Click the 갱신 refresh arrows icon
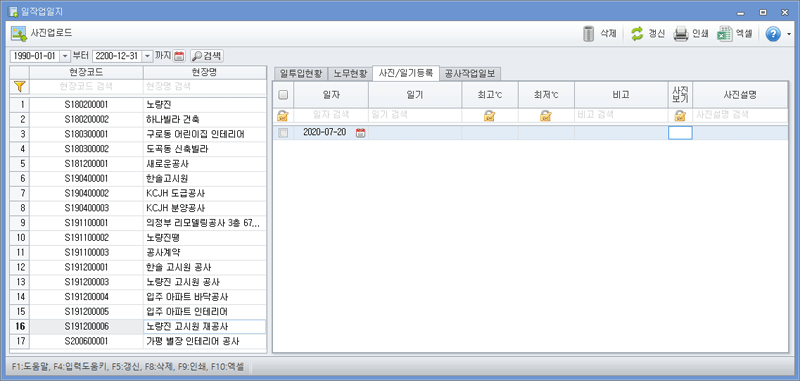The height and width of the screenshot is (381, 800). pos(637,34)
